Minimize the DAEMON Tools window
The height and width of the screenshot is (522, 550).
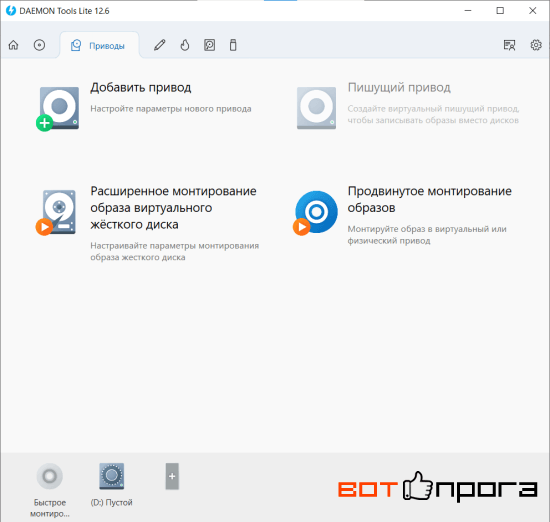tap(468, 11)
